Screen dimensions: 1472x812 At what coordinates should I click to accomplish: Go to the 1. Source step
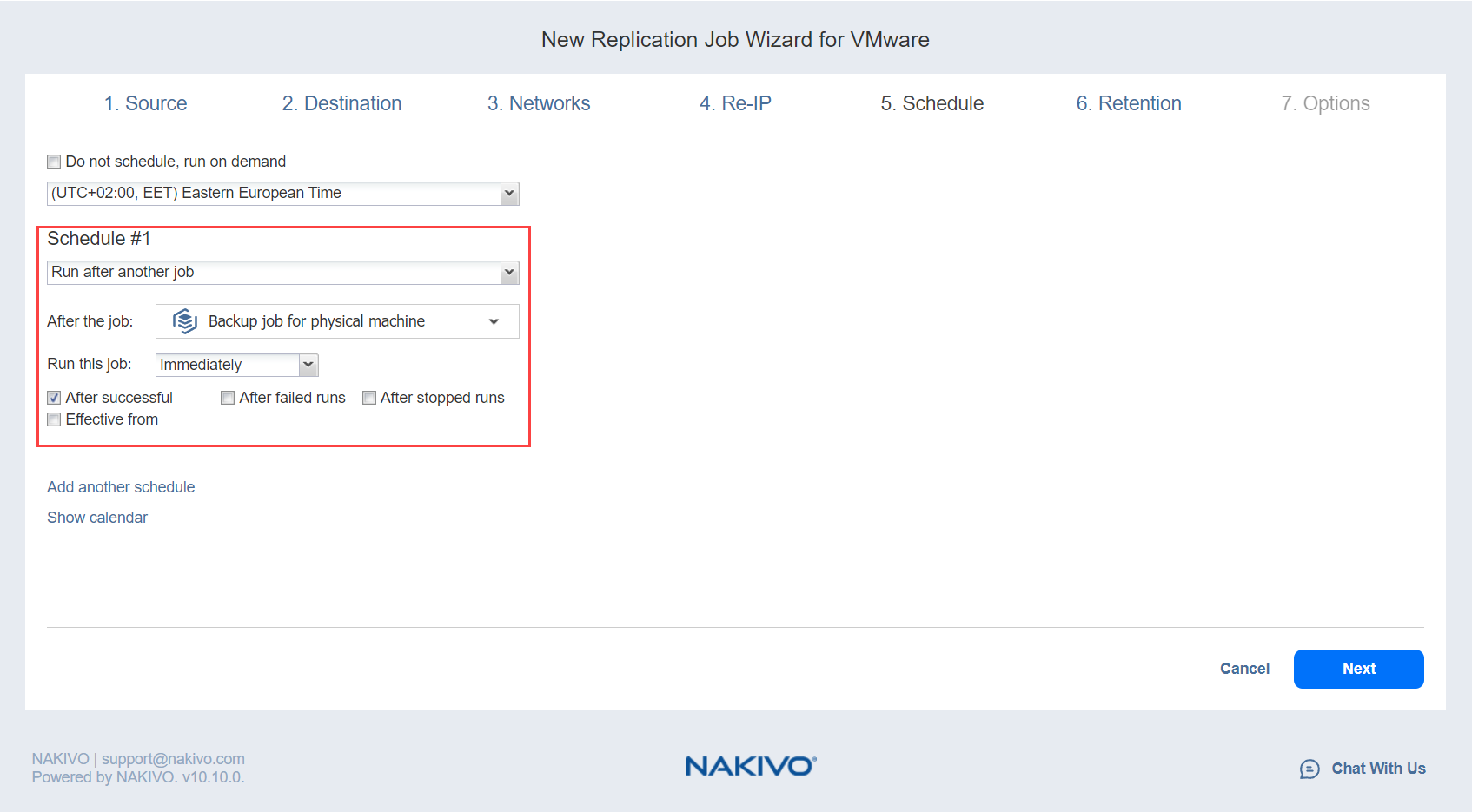click(x=146, y=103)
